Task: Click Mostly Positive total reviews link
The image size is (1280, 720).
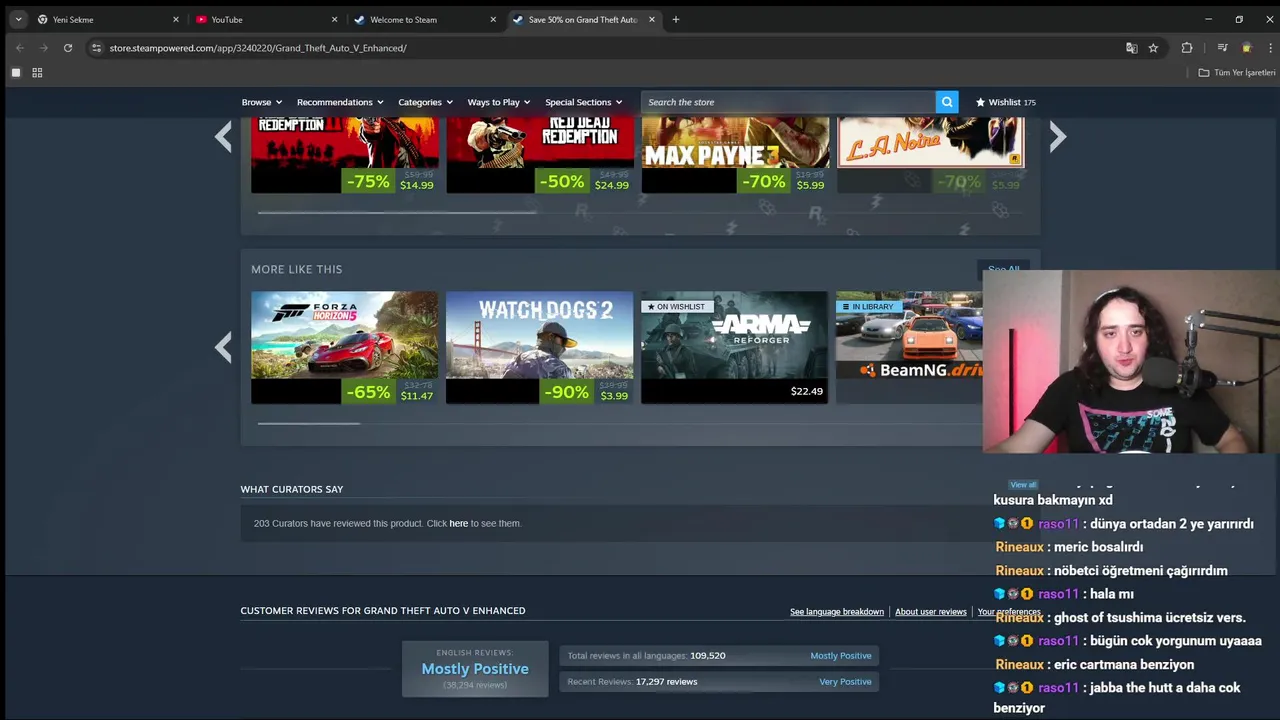Action: tap(841, 656)
